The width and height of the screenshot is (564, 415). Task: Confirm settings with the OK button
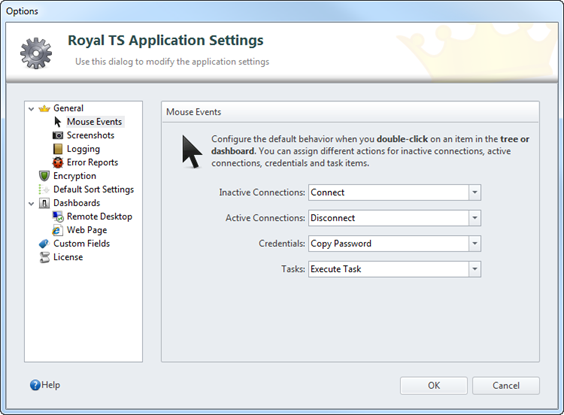click(x=434, y=386)
